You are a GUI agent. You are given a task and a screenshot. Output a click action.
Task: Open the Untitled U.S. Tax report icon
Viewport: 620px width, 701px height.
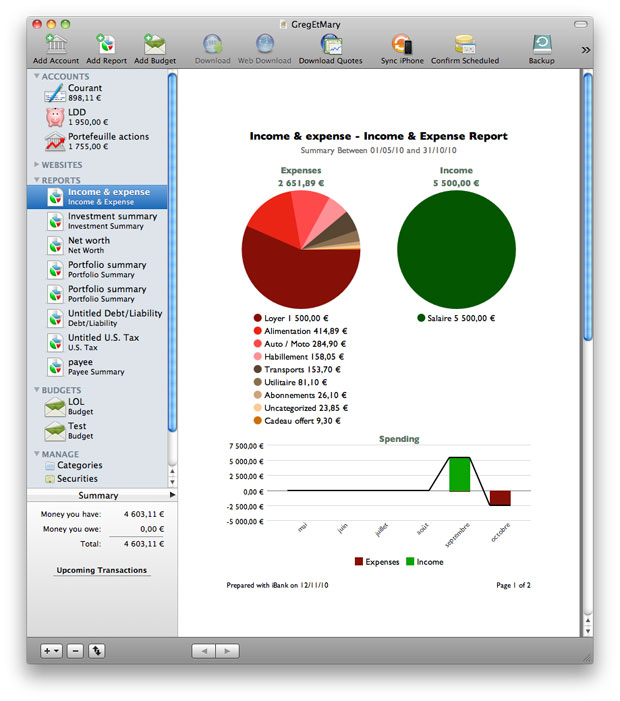tap(55, 342)
